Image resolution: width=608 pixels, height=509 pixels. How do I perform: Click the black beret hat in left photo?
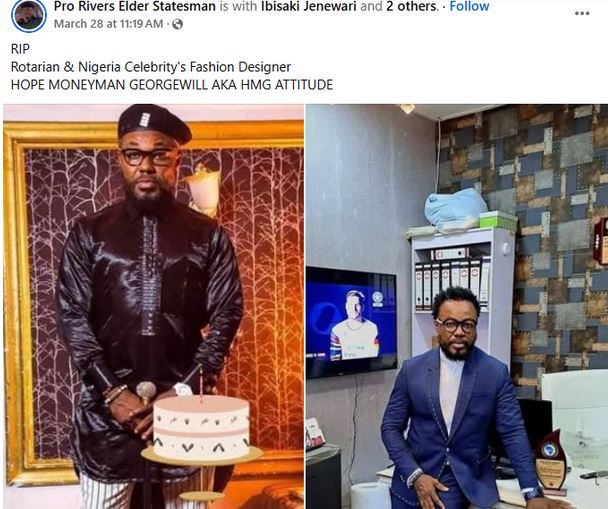tap(154, 123)
